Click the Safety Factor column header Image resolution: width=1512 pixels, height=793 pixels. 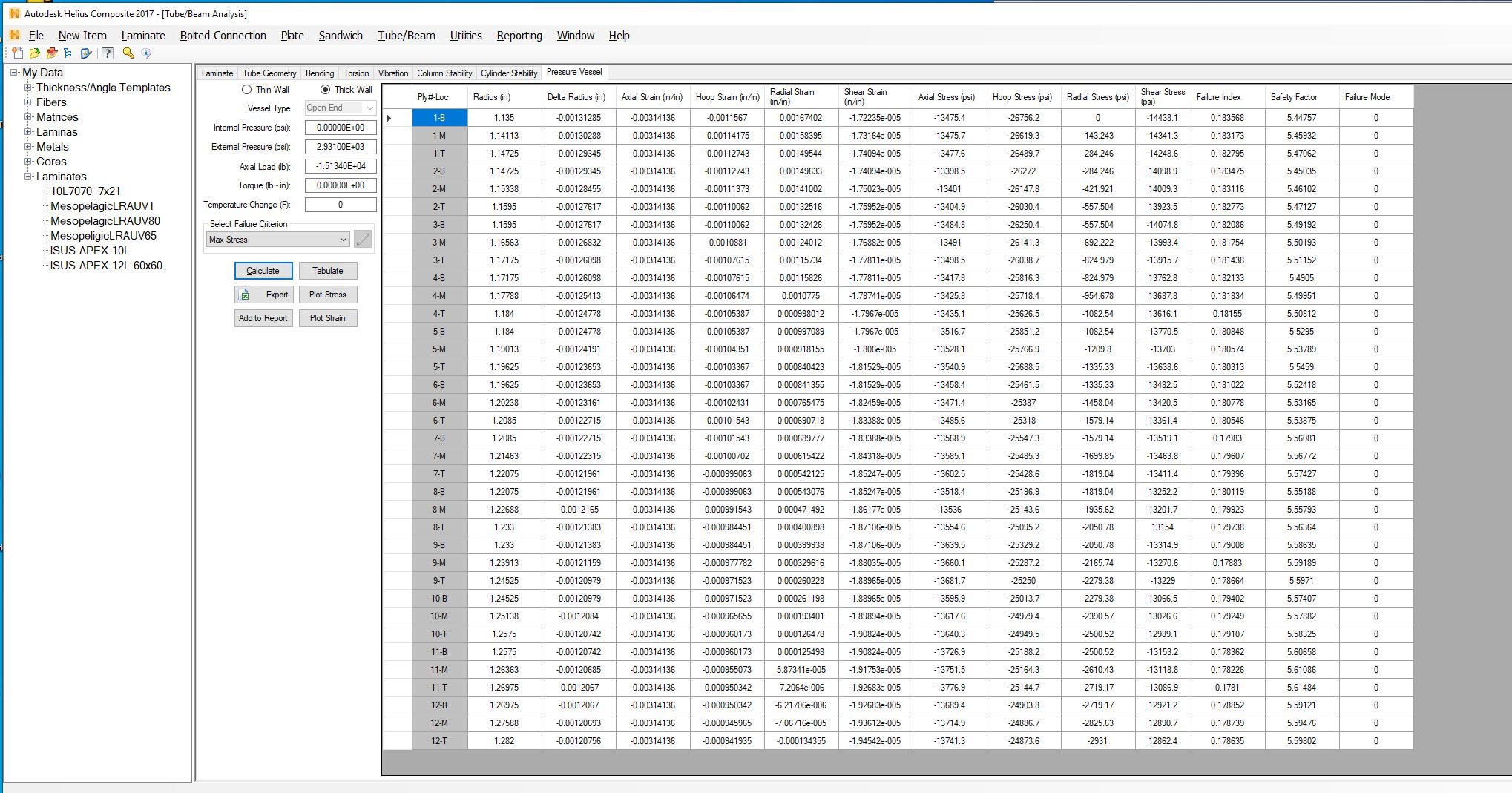[1302, 97]
